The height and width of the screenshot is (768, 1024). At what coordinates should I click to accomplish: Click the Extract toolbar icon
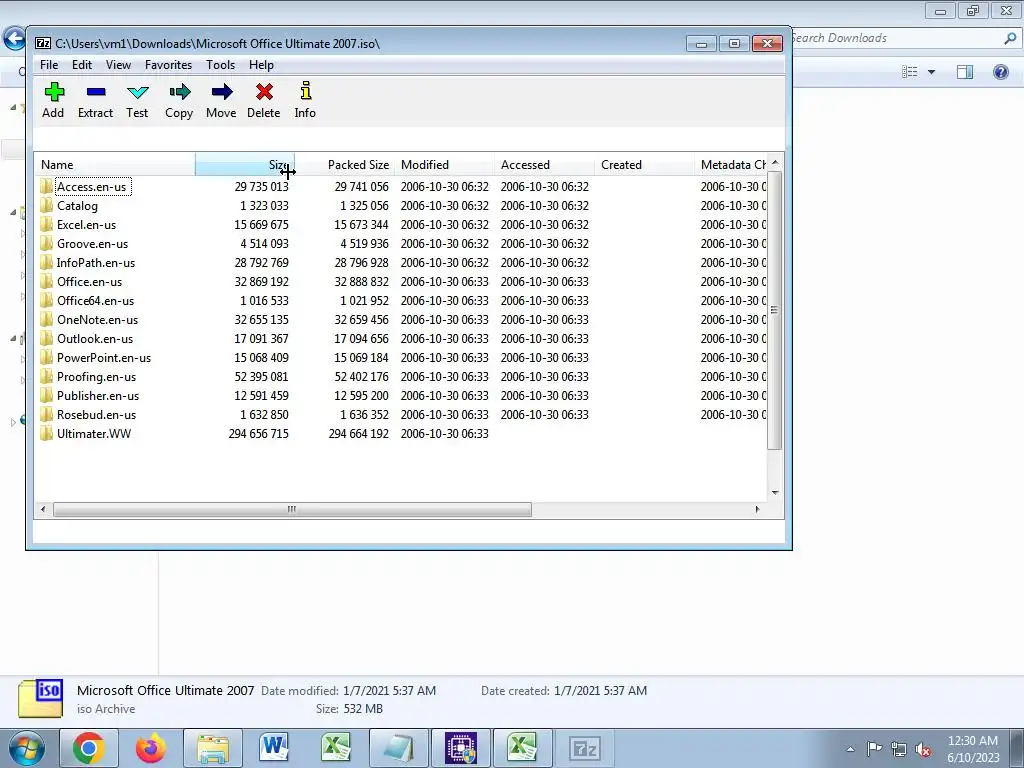[95, 100]
